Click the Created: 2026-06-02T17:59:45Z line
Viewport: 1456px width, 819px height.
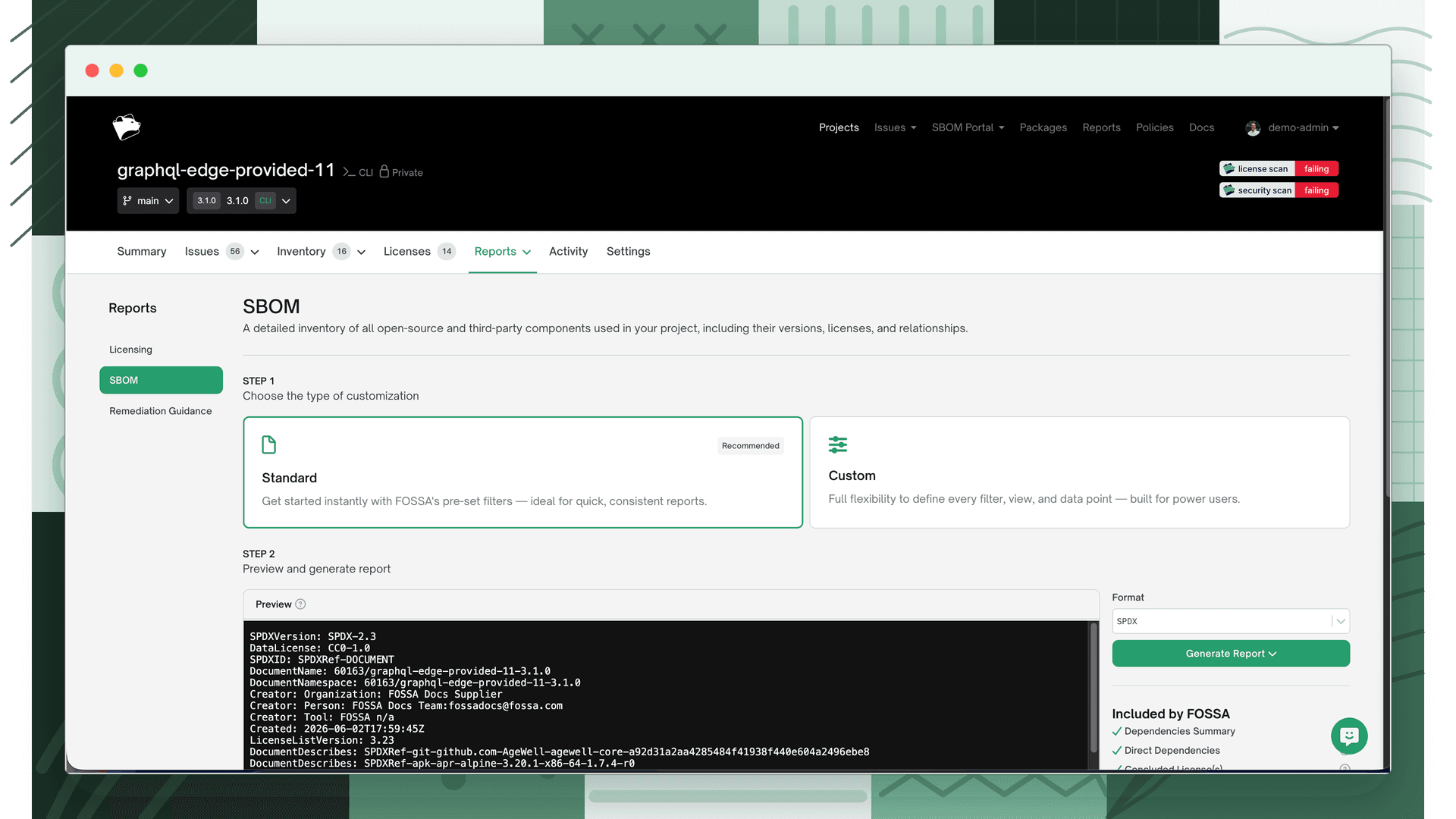pyautogui.click(x=337, y=729)
